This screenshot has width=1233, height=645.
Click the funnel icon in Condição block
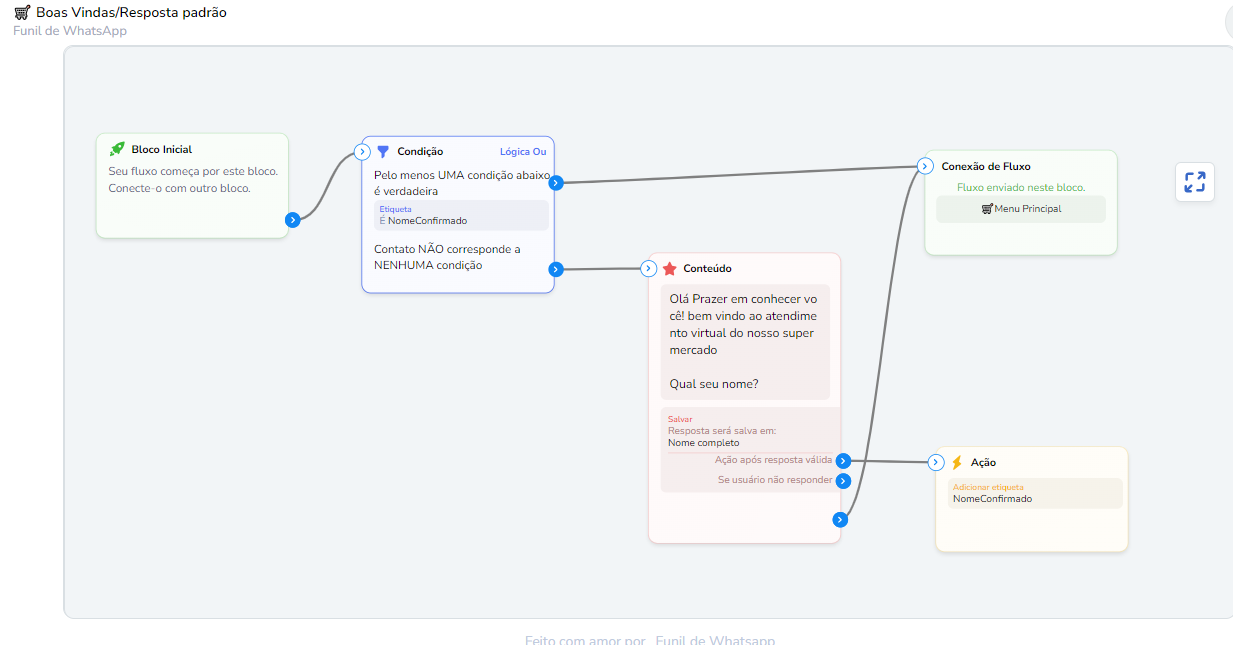click(x=383, y=152)
